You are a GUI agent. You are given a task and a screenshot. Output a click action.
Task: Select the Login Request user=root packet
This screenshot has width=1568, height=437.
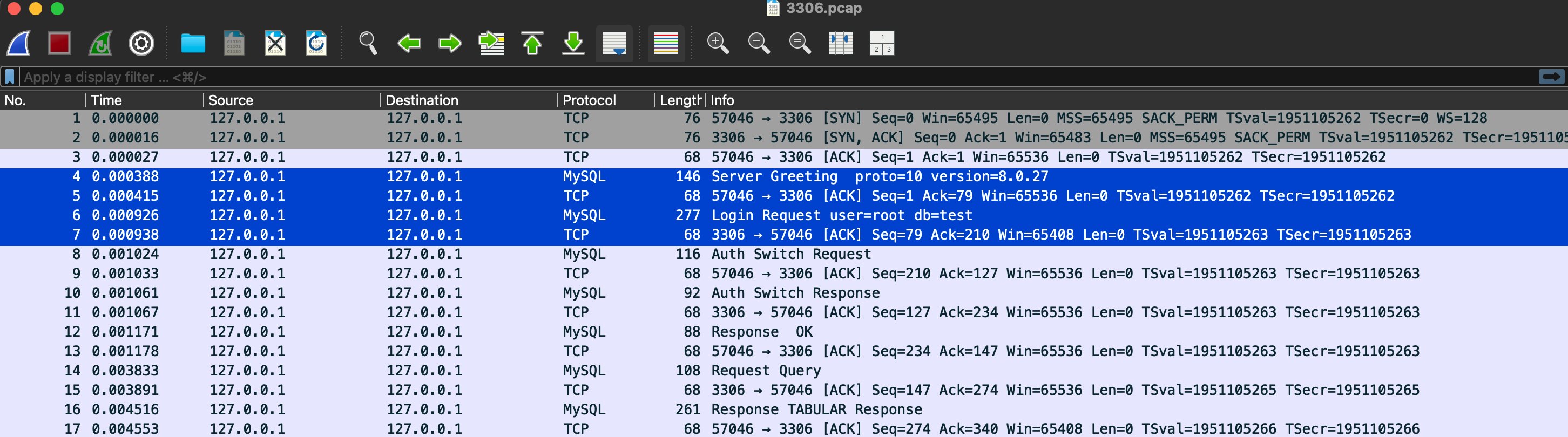841,215
